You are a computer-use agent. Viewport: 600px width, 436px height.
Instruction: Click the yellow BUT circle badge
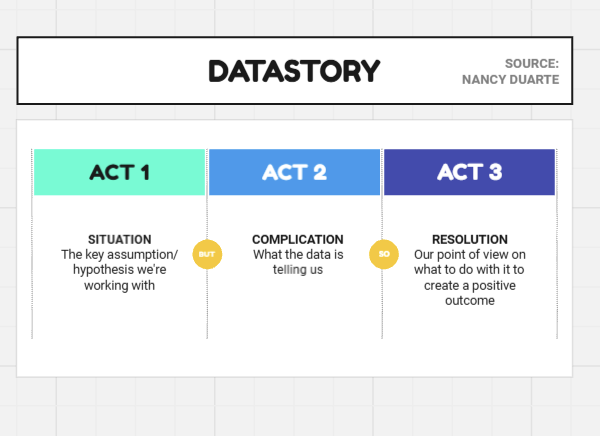coord(207,254)
